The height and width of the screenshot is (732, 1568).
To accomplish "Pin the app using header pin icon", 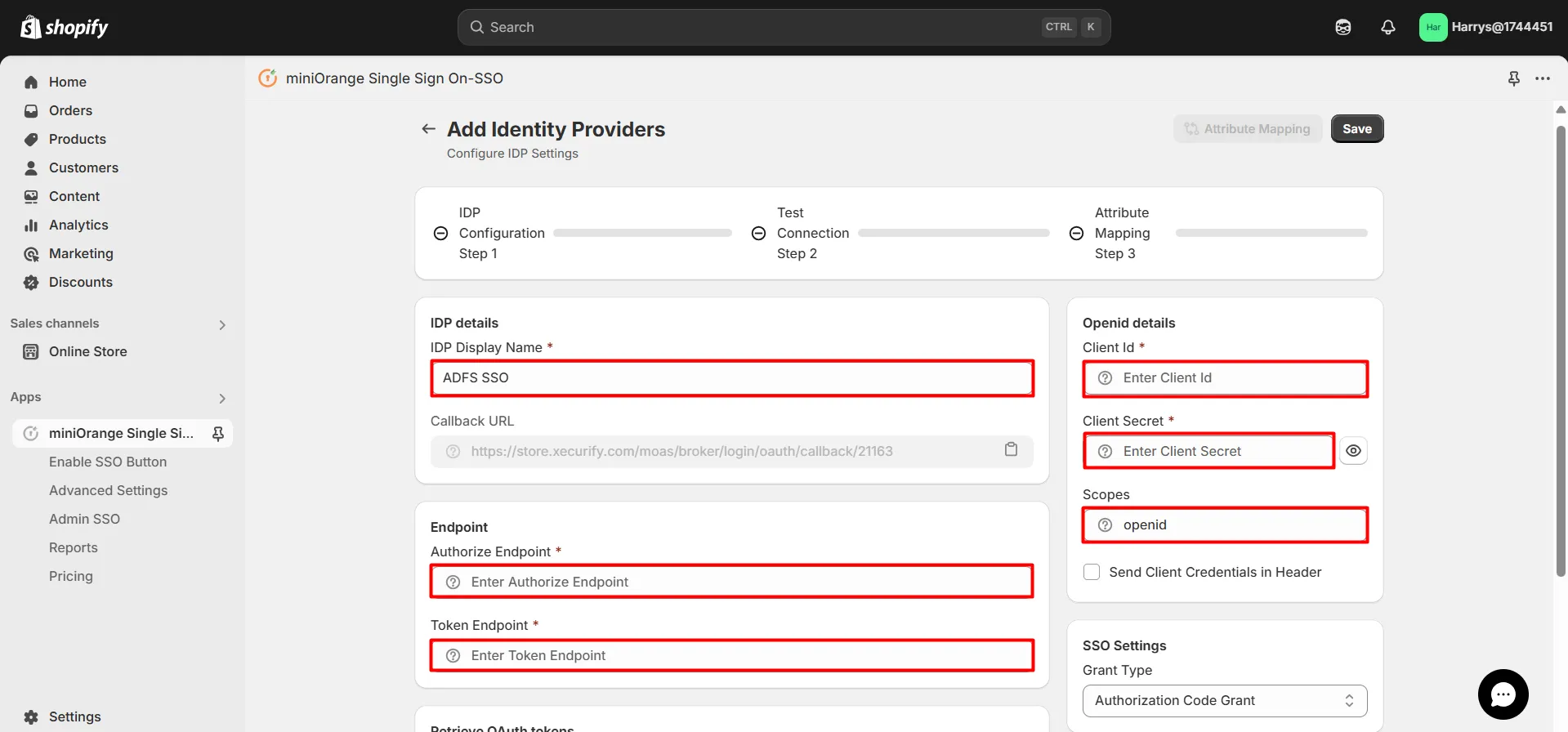I will click(x=1514, y=78).
